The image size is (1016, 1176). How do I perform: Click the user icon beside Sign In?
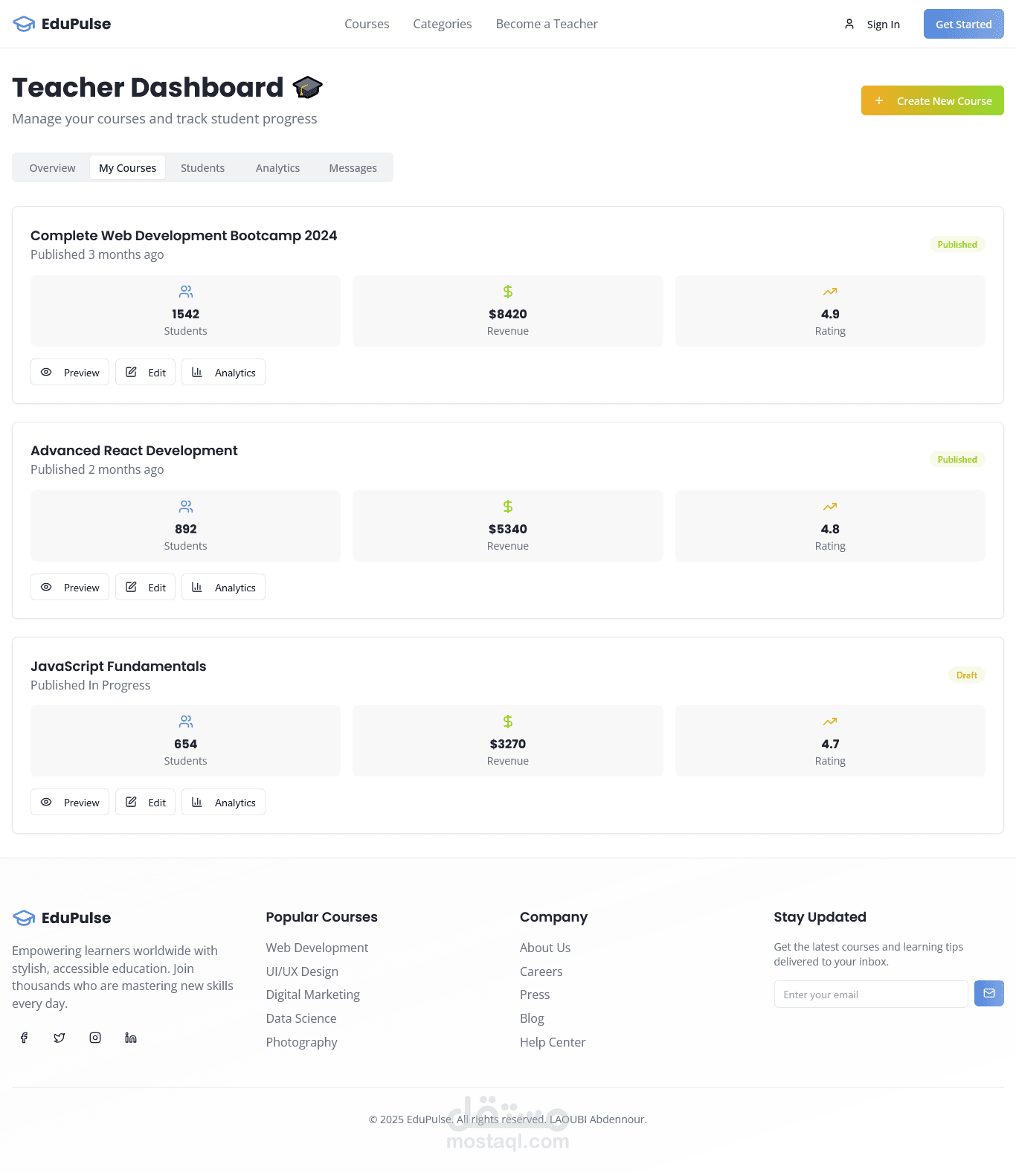click(849, 24)
